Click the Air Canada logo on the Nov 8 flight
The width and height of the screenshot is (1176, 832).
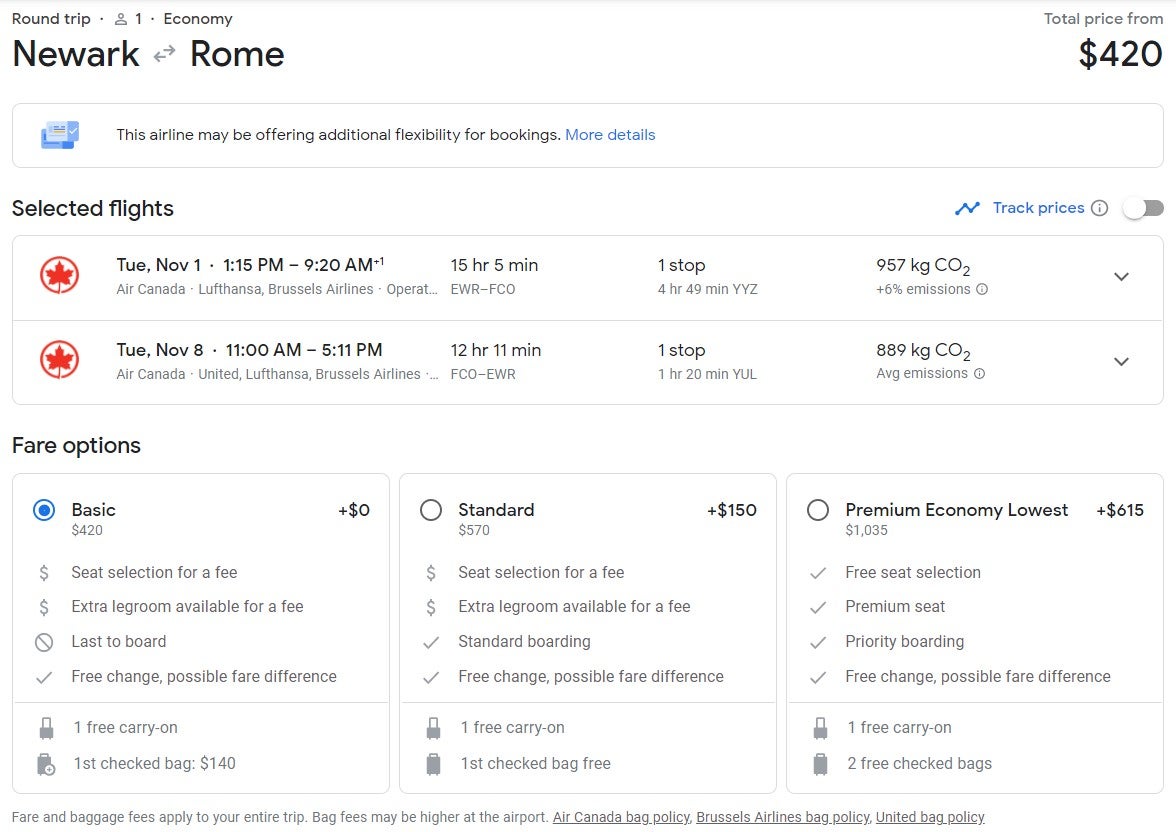[x=60, y=361]
